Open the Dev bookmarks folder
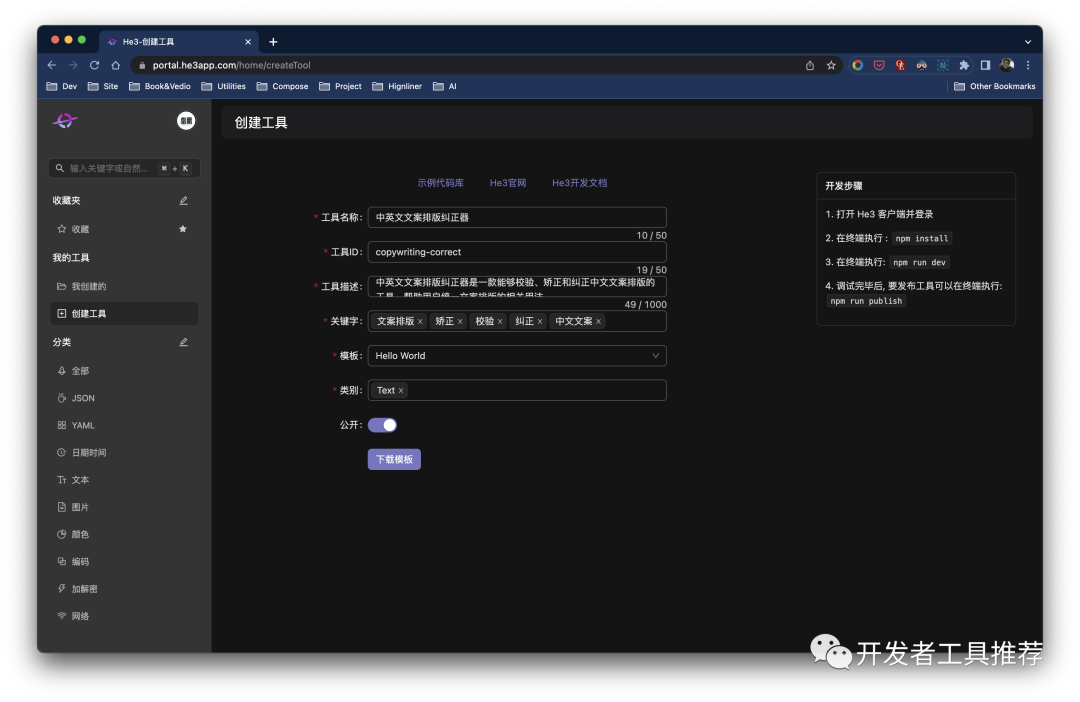 pyautogui.click(x=61, y=86)
